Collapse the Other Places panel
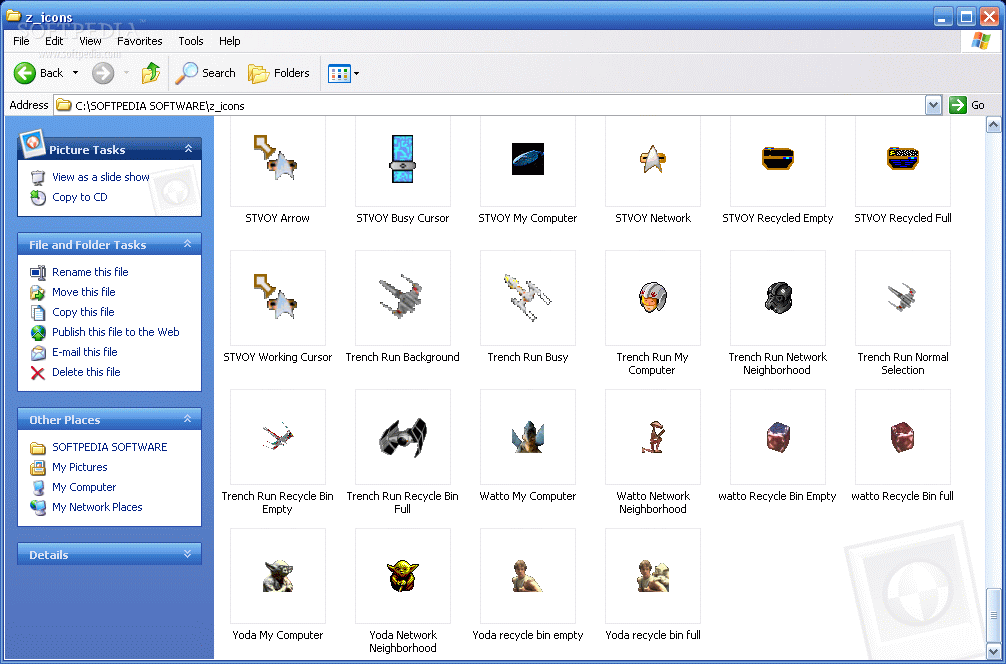The height and width of the screenshot is (664, 1006). [188, 419]
